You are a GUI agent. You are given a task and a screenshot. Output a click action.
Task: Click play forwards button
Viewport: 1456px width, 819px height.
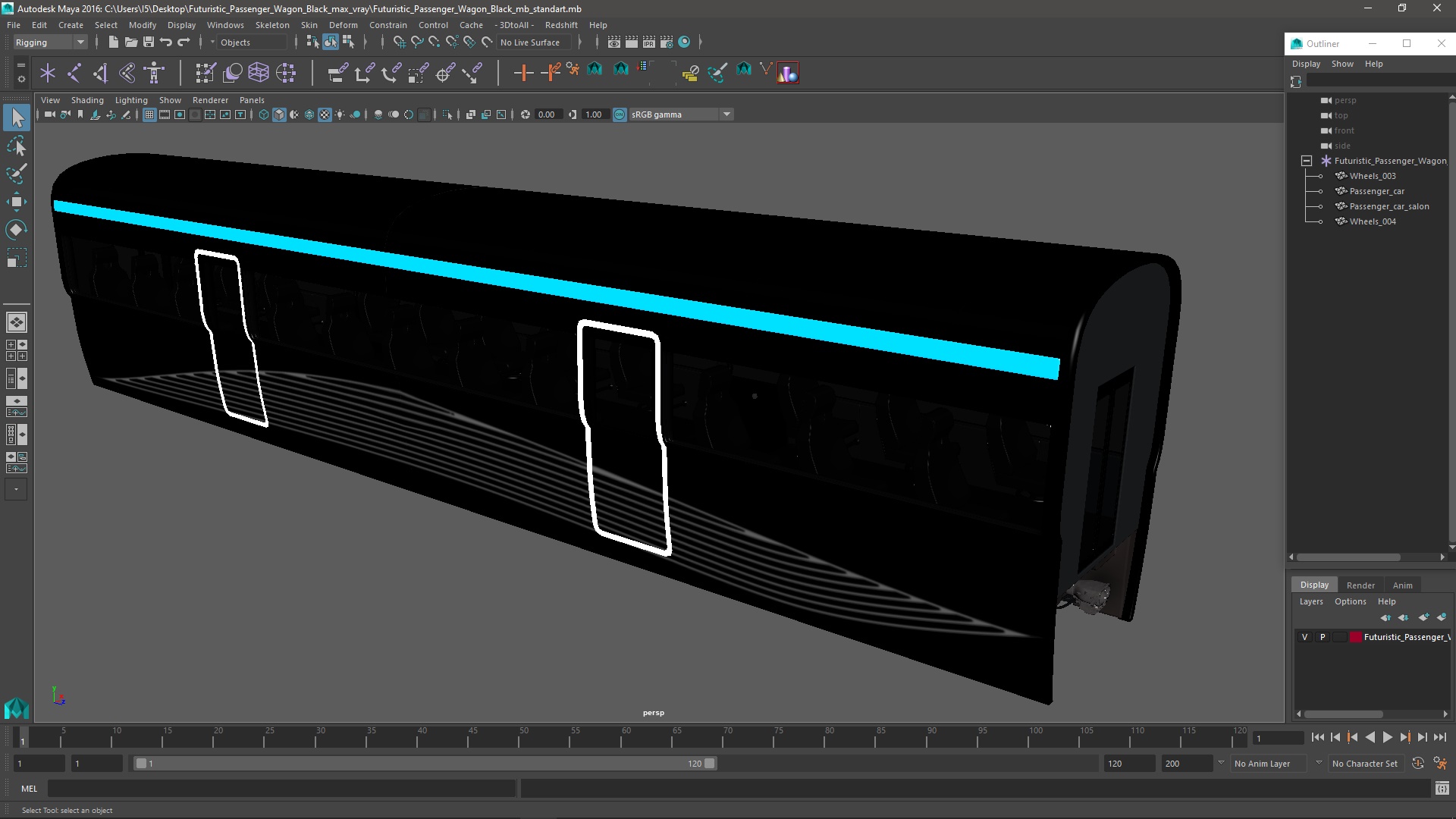click(x=1387, y=737)
